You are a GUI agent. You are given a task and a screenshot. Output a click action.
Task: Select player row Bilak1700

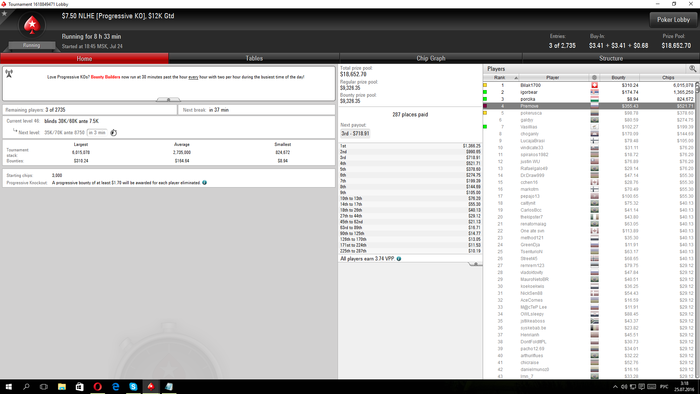click(x=588, y=85)
